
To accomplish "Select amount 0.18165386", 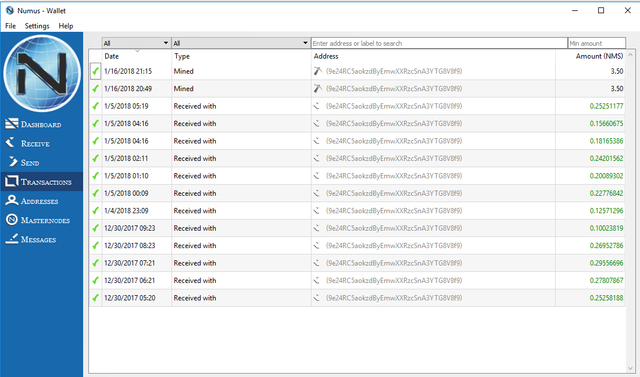I will point(606,141).
